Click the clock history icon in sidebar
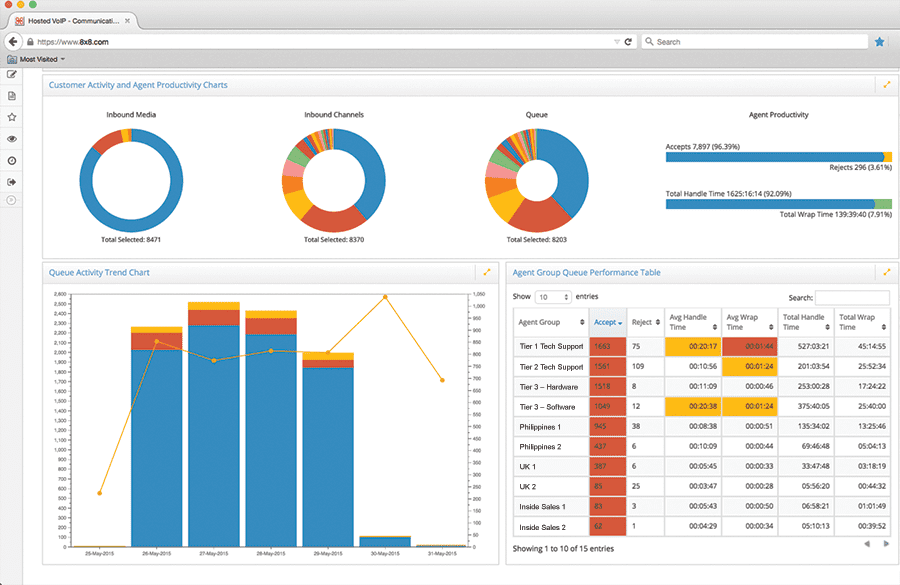Viewport: 900px width, 585px height. point(12,161)
